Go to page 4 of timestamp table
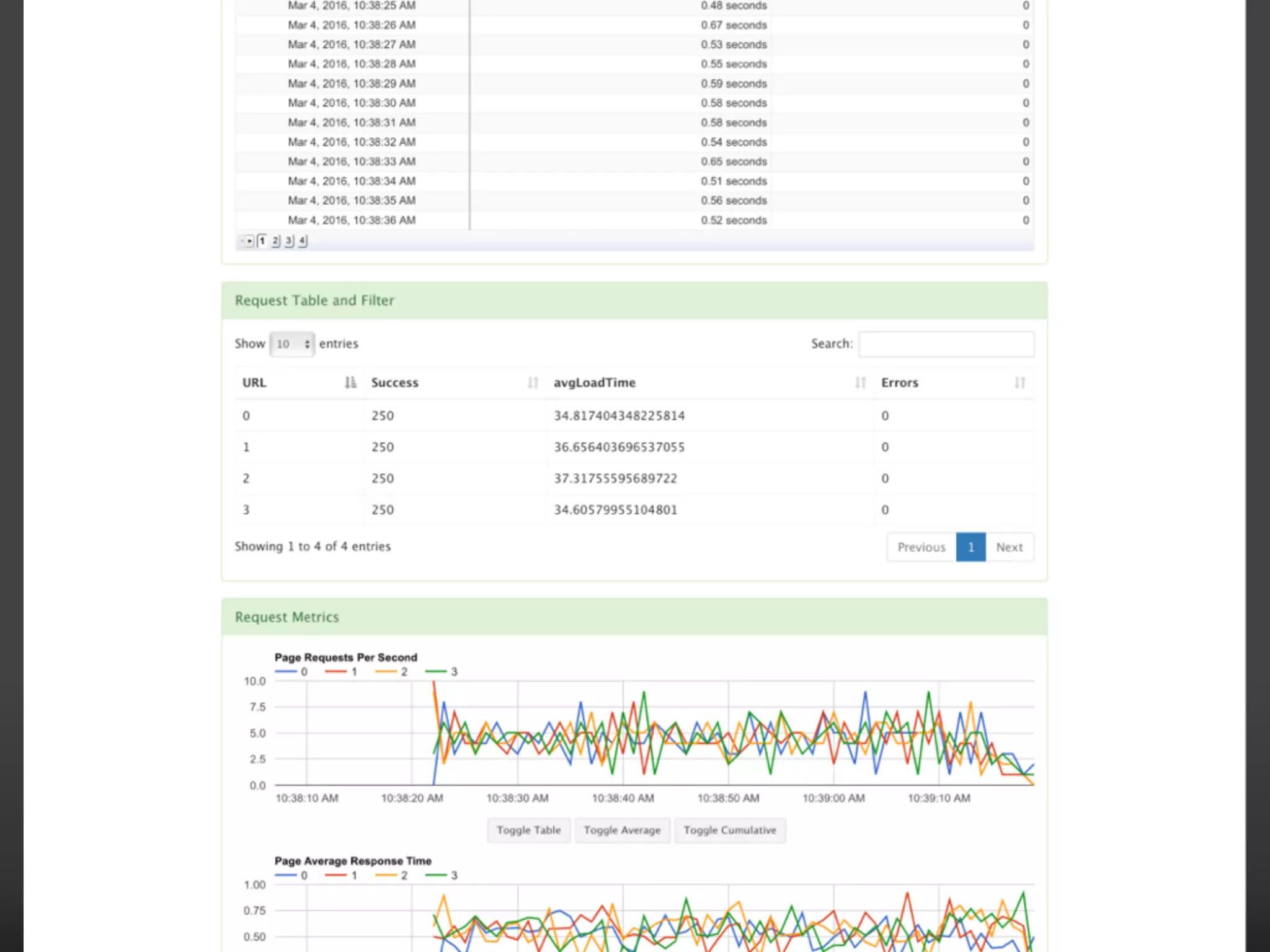The image size is (1270, 952). click(302, 241)
